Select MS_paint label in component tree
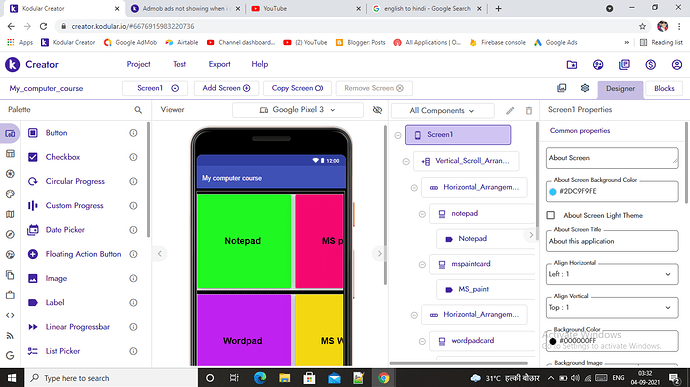The image size is (690, 387). (473, 289)
